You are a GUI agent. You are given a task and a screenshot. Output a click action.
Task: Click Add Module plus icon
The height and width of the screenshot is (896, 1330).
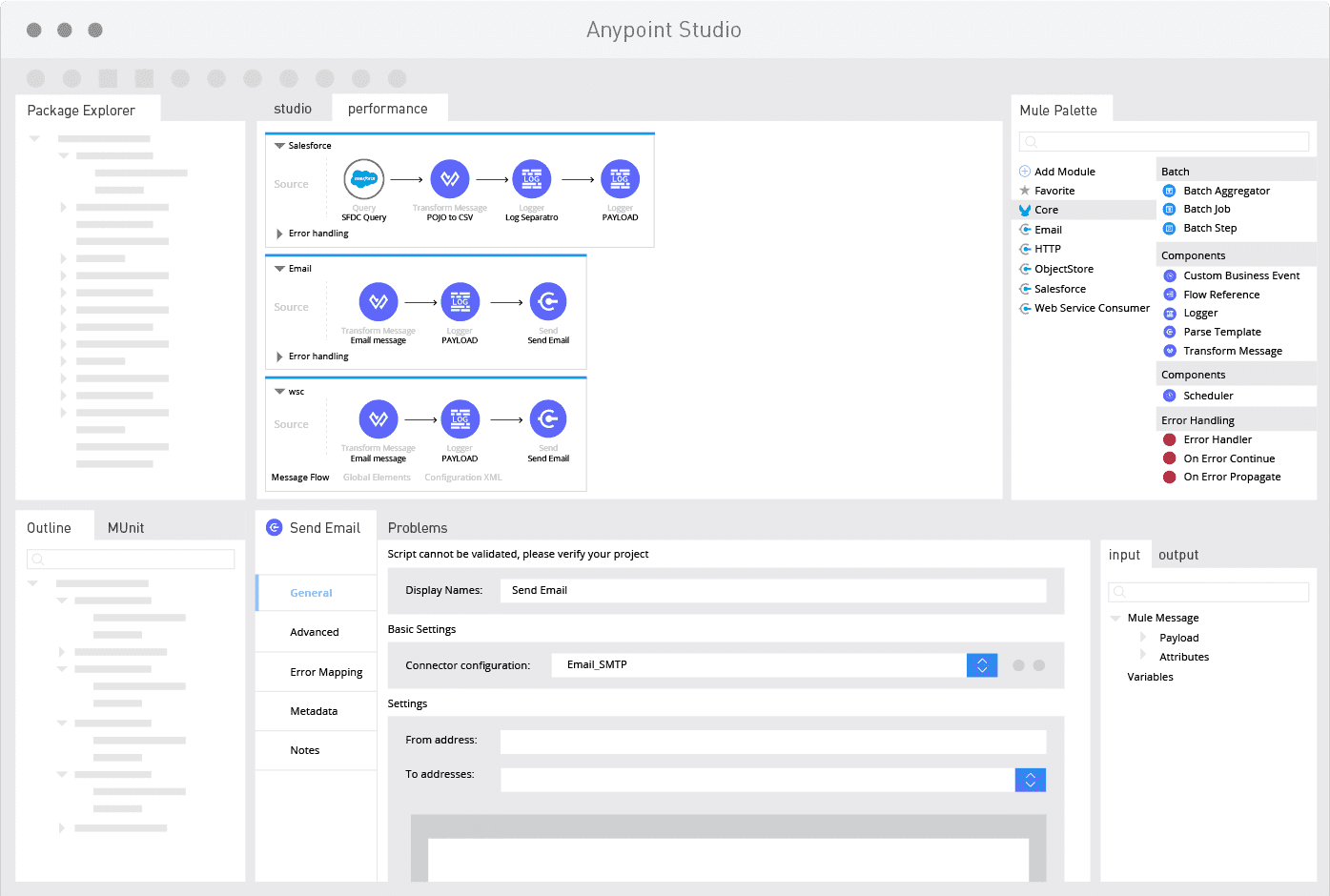click(x=1025, y=172)
